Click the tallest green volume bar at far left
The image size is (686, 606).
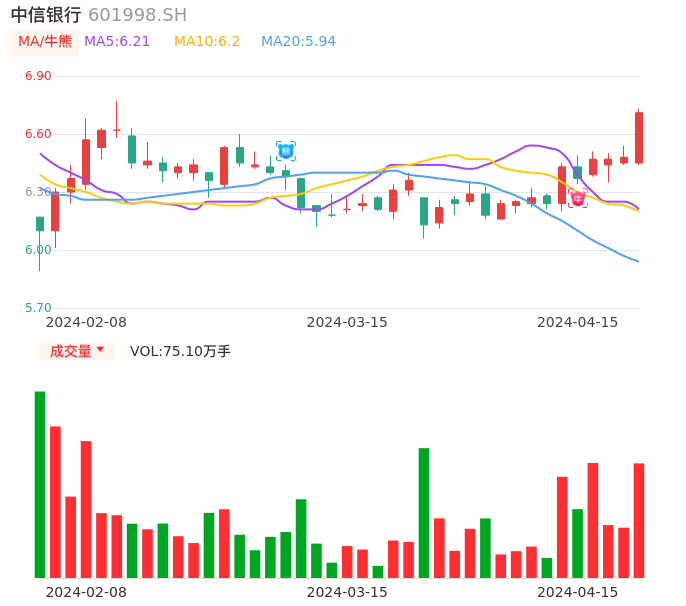coord(40,484)
